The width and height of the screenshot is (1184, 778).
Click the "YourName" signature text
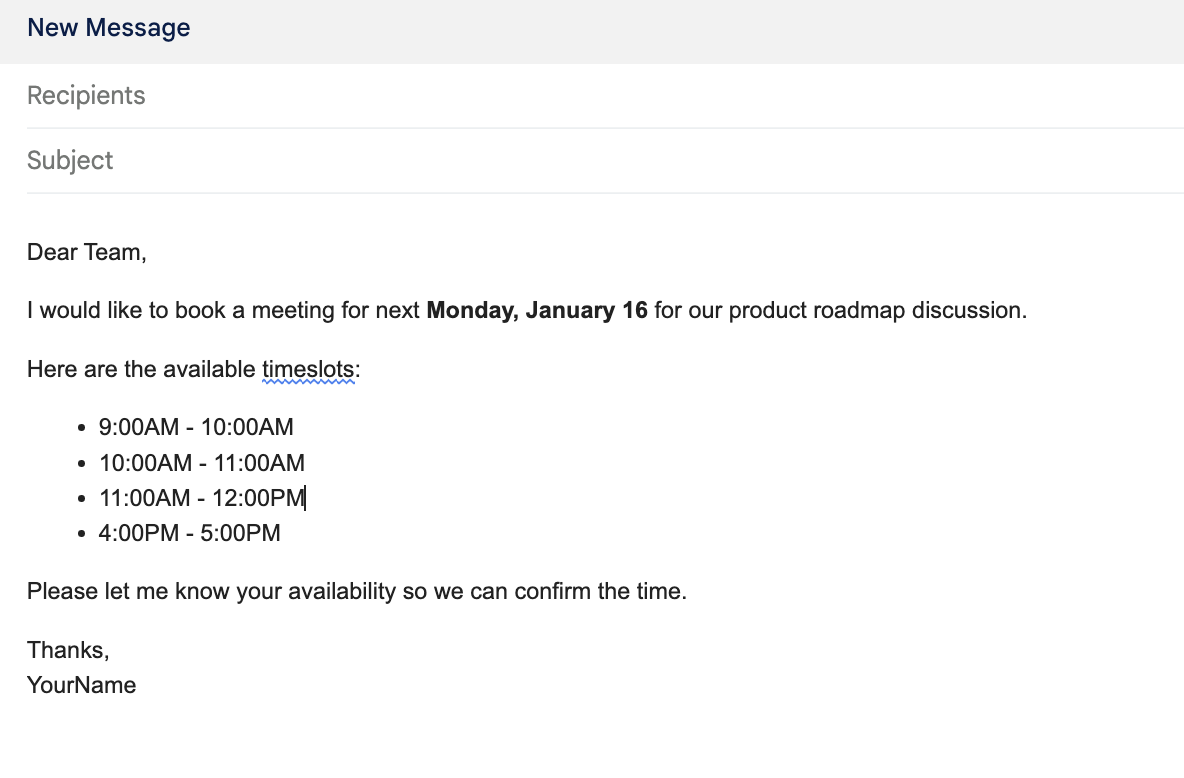[x=81, y=685]
